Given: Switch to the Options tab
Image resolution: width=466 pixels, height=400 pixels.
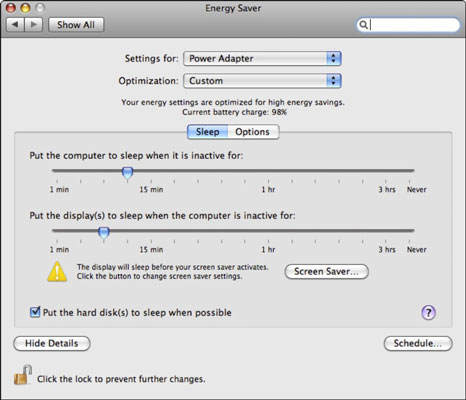Looking at the screenshot, I should tap(253, 132).
